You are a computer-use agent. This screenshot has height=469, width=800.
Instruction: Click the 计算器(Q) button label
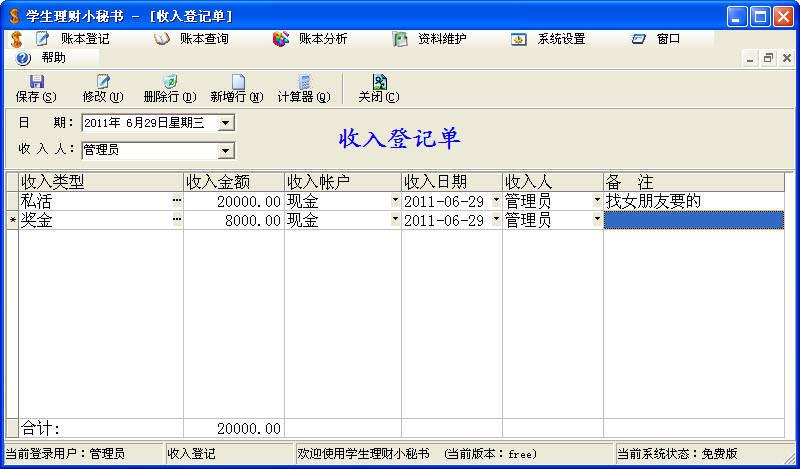[304, 96]
